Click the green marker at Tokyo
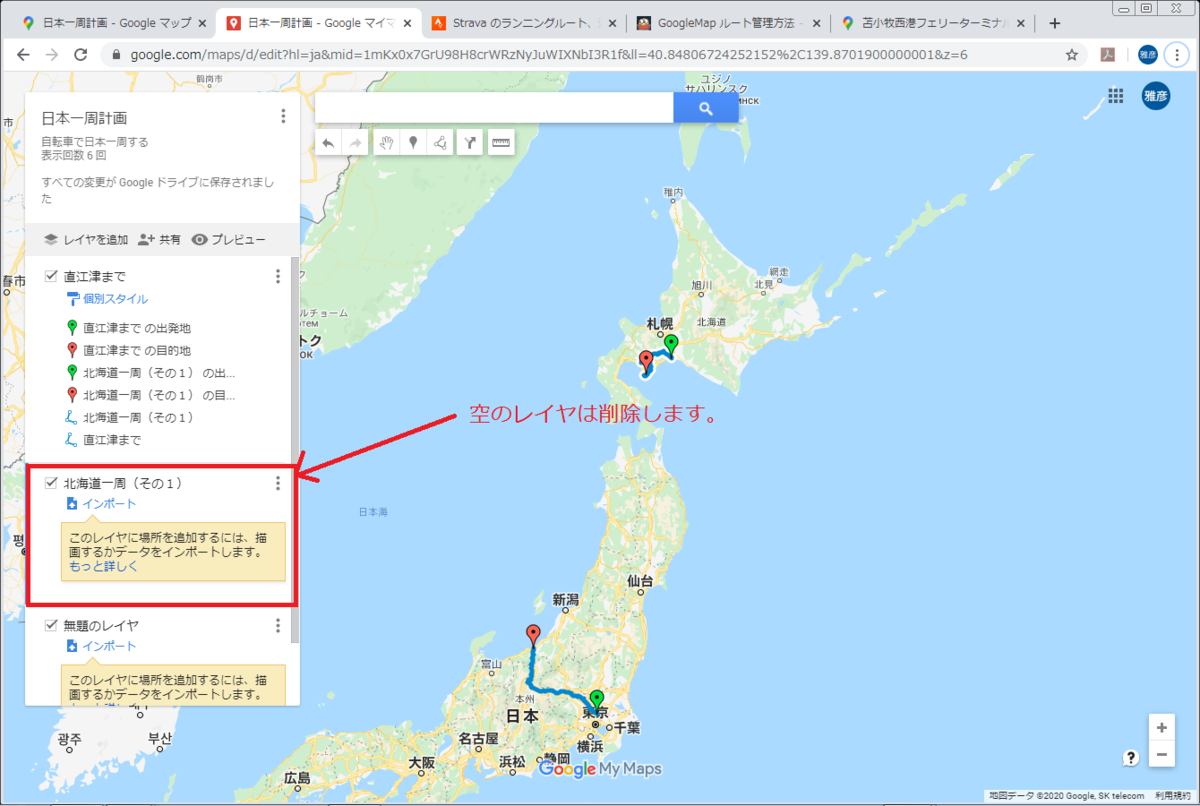This screenshot has width=1200, height=806. tap(597, 700)
